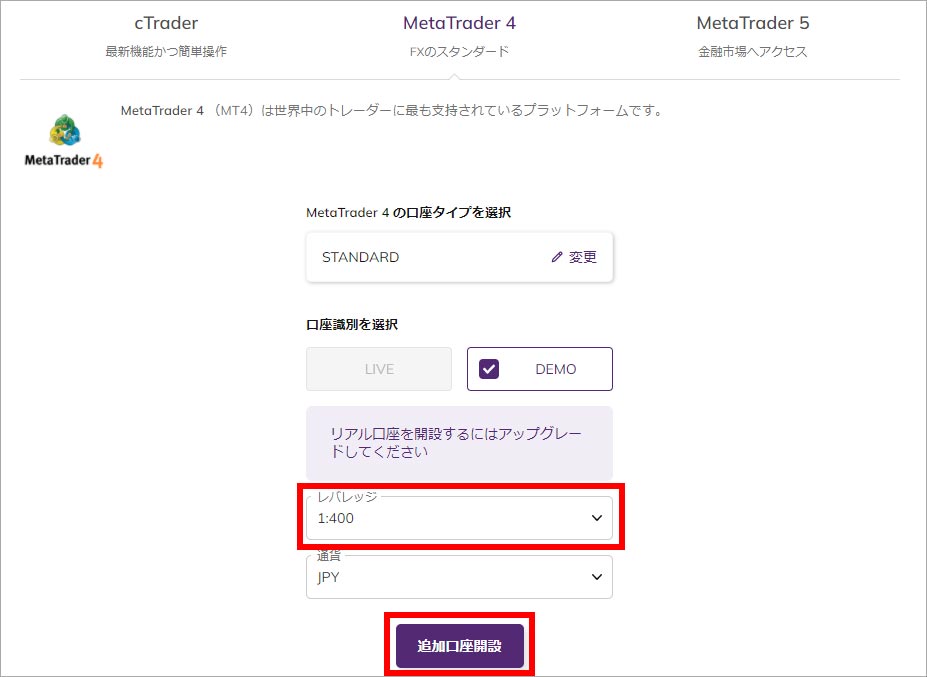Select the DEMO account label
The image size is (927, 677).
click(555, 369)
